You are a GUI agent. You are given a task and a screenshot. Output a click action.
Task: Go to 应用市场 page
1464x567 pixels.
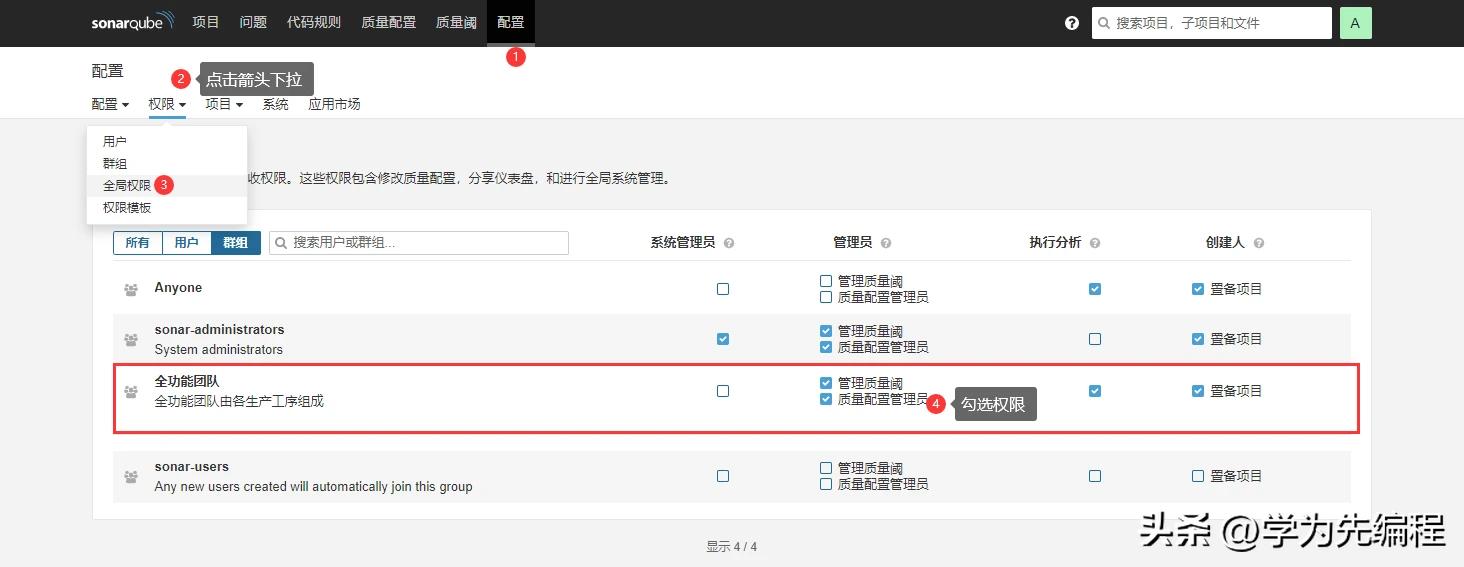334,104
